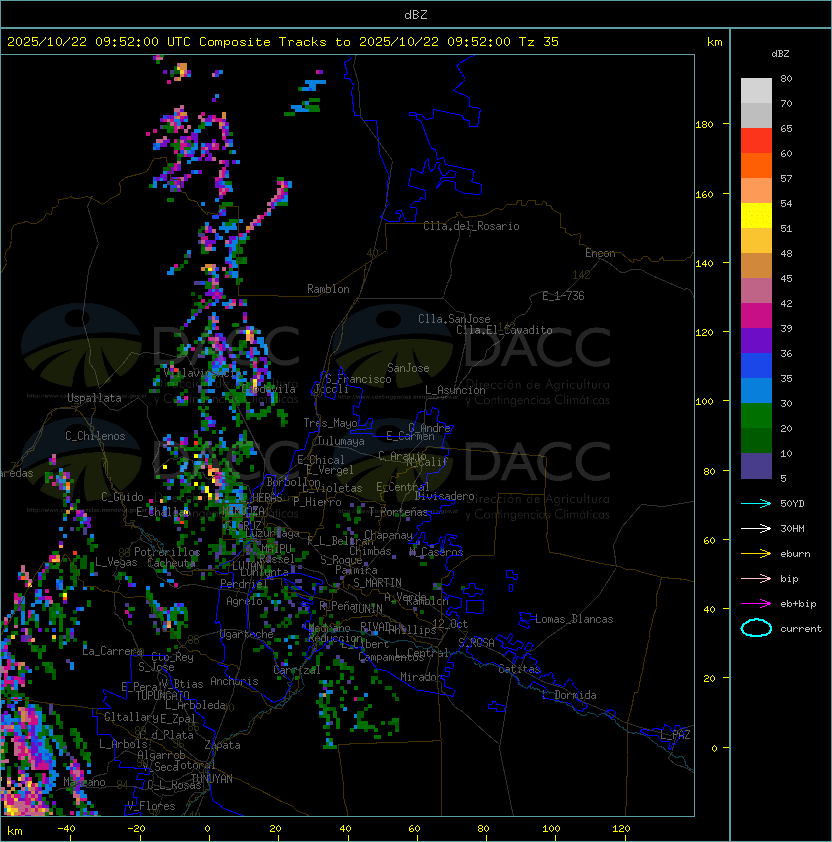Click the 'dBZ' title at the top
The height and width of the screenshot is (842, 832).
click(x=416, y=14)
